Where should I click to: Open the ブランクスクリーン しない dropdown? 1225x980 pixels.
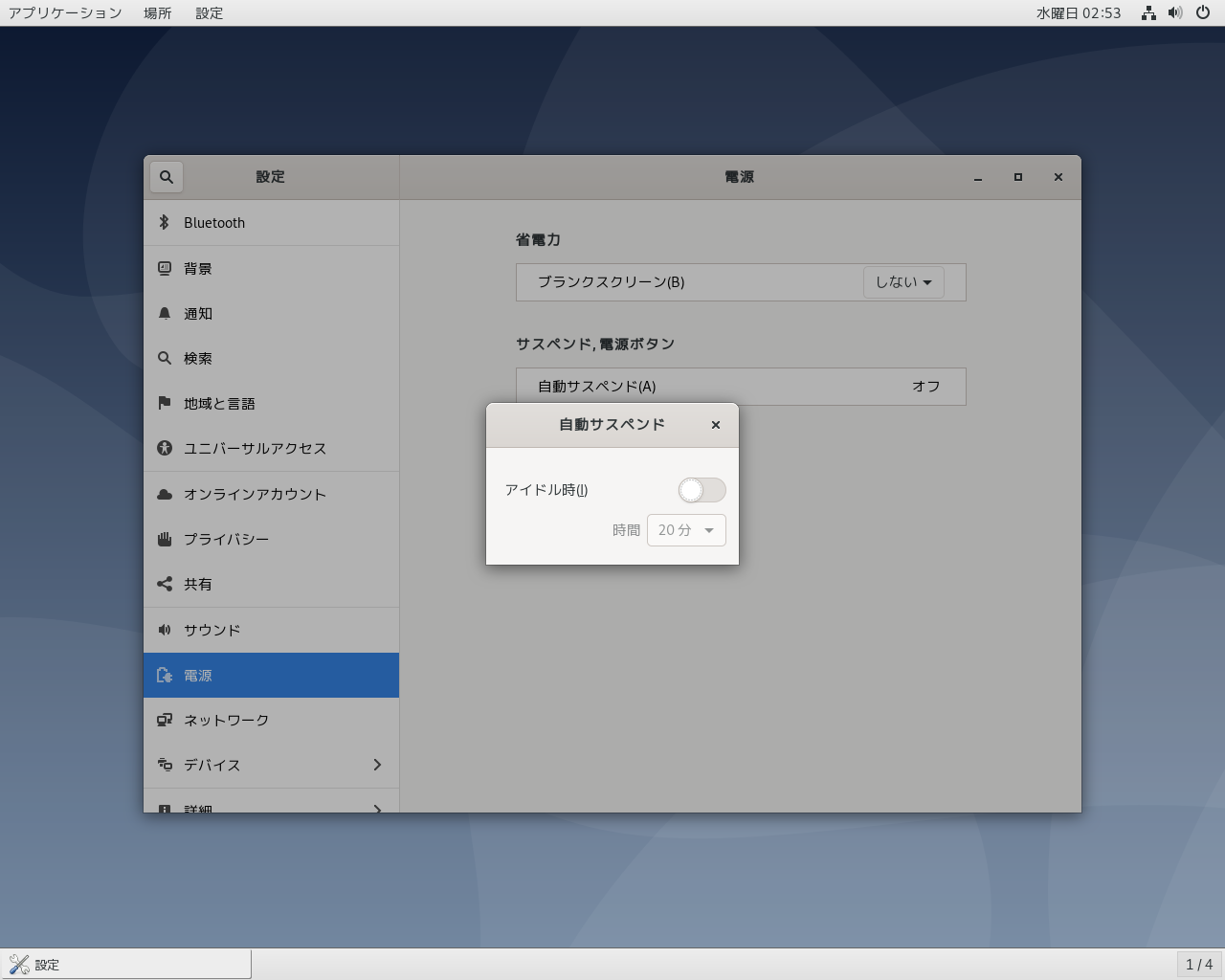(903, 282)
